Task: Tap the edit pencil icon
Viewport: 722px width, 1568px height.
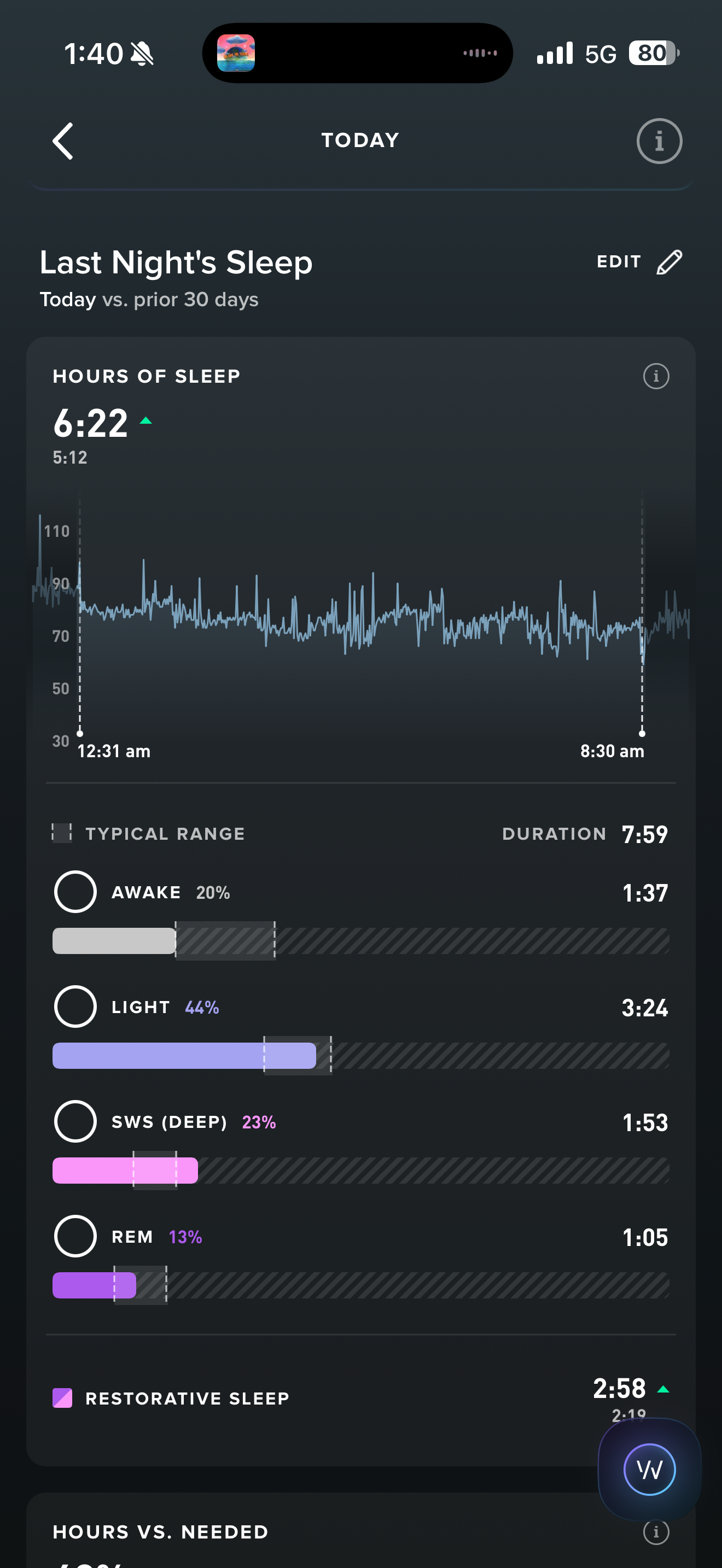Action: point(669,262)
